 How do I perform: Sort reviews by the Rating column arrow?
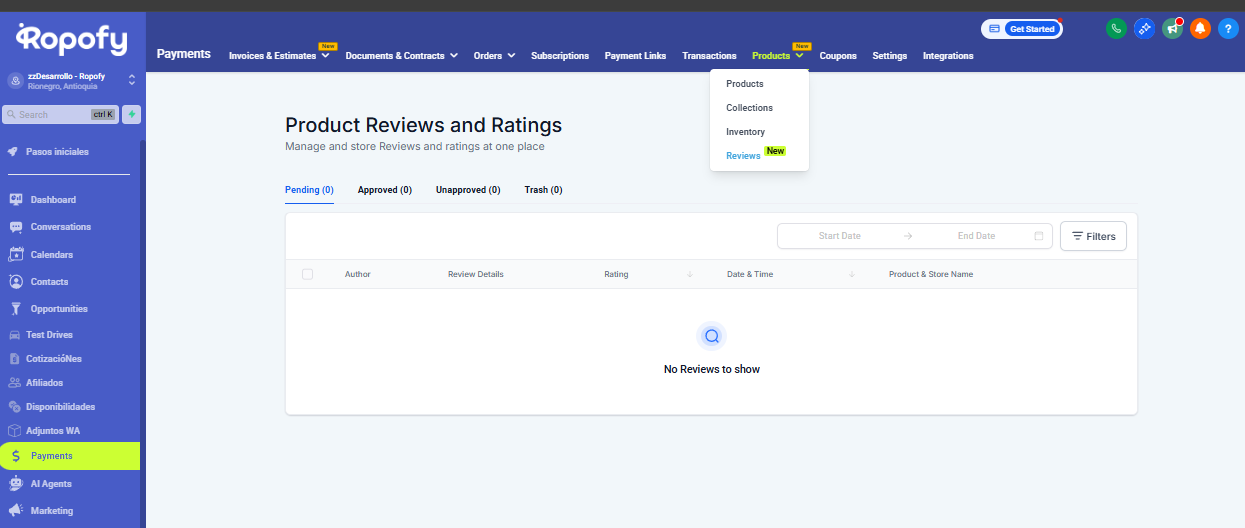click(x=690, y=274)
